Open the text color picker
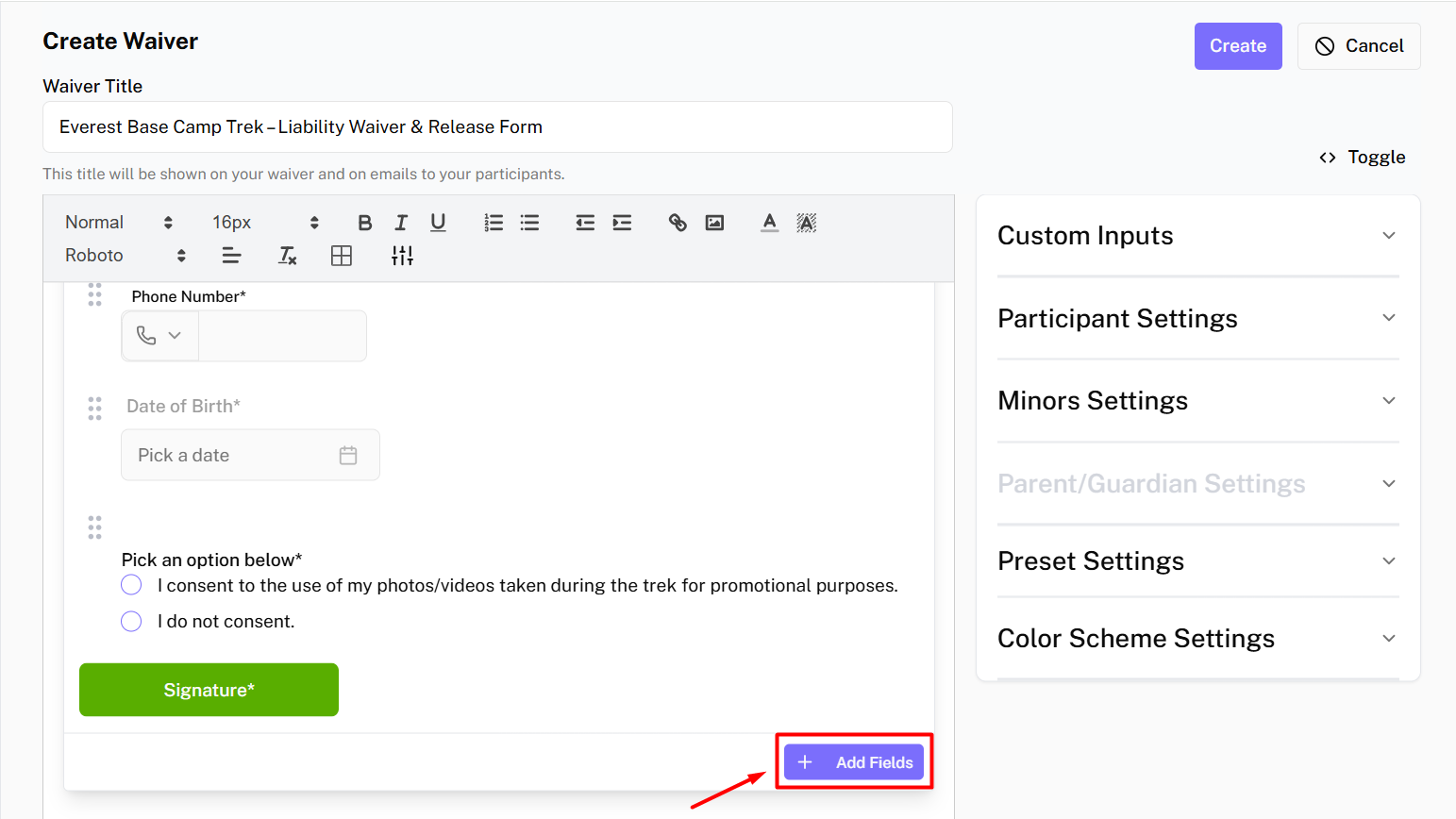1456x819 pixels. (770, 223)
